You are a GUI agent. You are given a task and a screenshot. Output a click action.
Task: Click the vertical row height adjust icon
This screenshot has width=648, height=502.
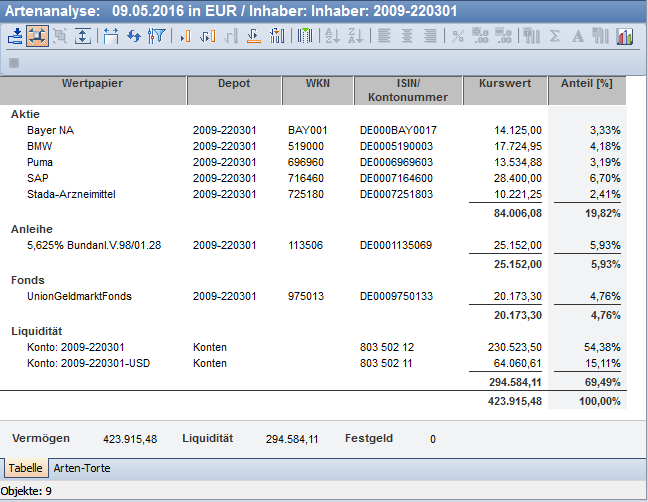click(x=83, y=36)
